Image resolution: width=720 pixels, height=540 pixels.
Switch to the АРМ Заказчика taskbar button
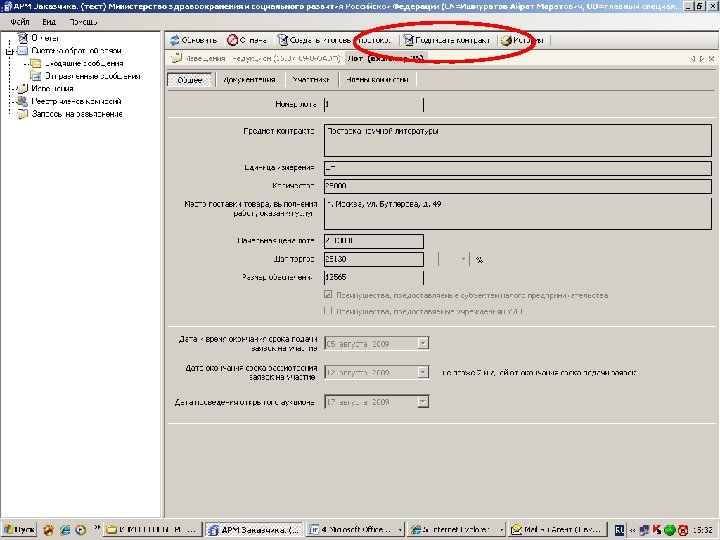[x=254, y=530]
